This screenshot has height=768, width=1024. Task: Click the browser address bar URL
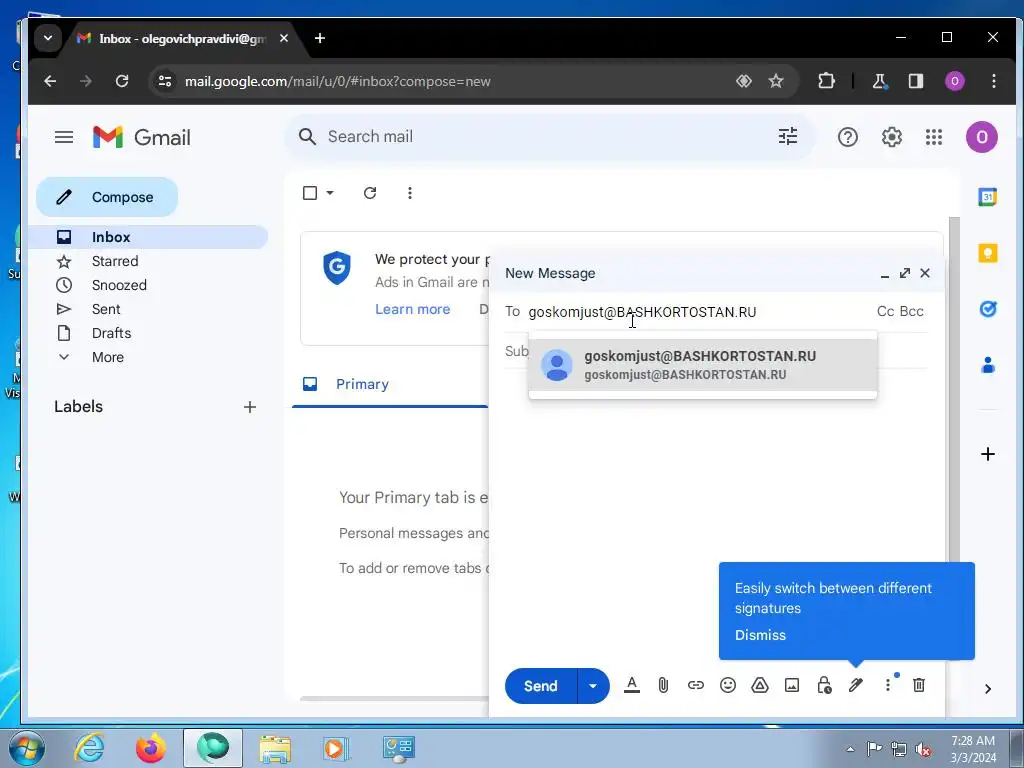point(338,82)
